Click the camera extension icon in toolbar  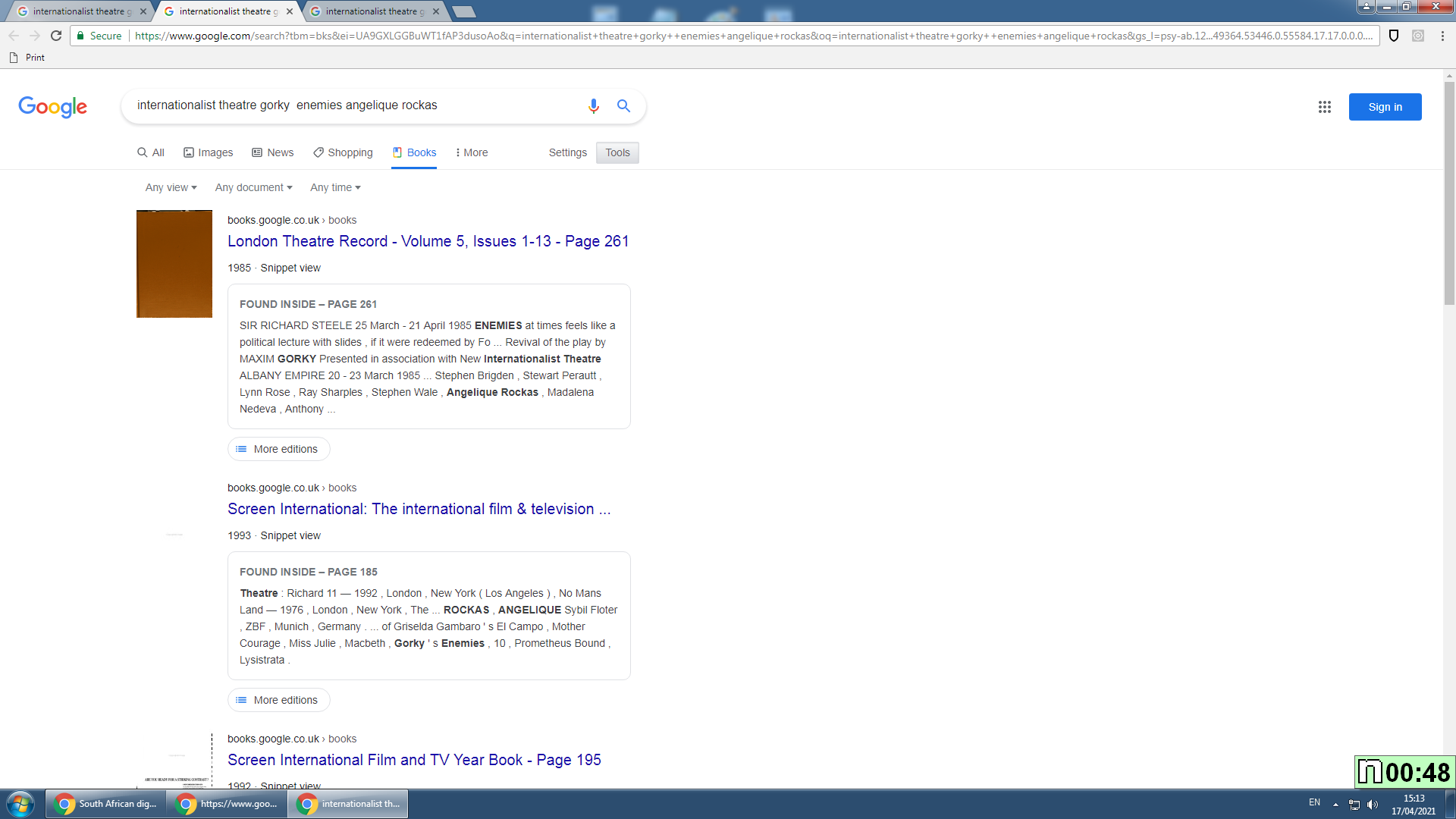[x=1418, y=36]
